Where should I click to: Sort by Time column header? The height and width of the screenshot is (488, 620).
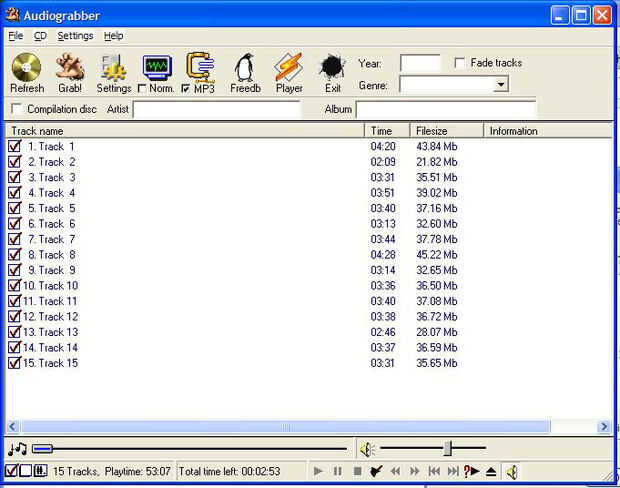pos(387,131)
